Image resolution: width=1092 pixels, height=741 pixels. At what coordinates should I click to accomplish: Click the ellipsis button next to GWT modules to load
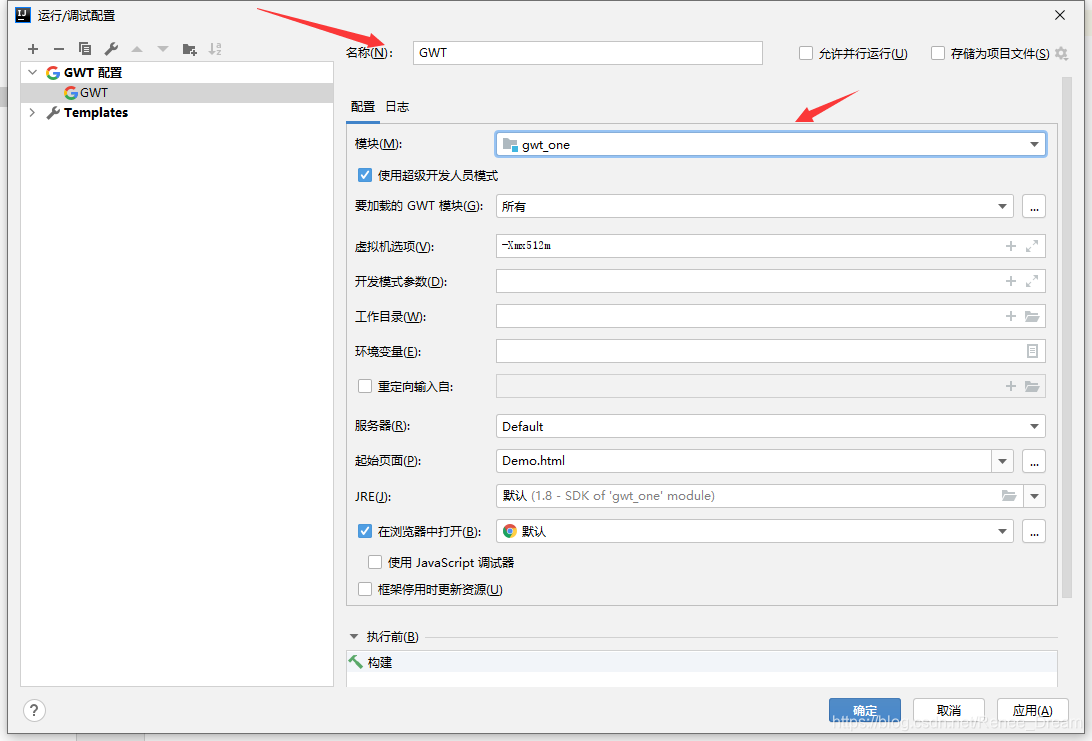(1034, 207)
